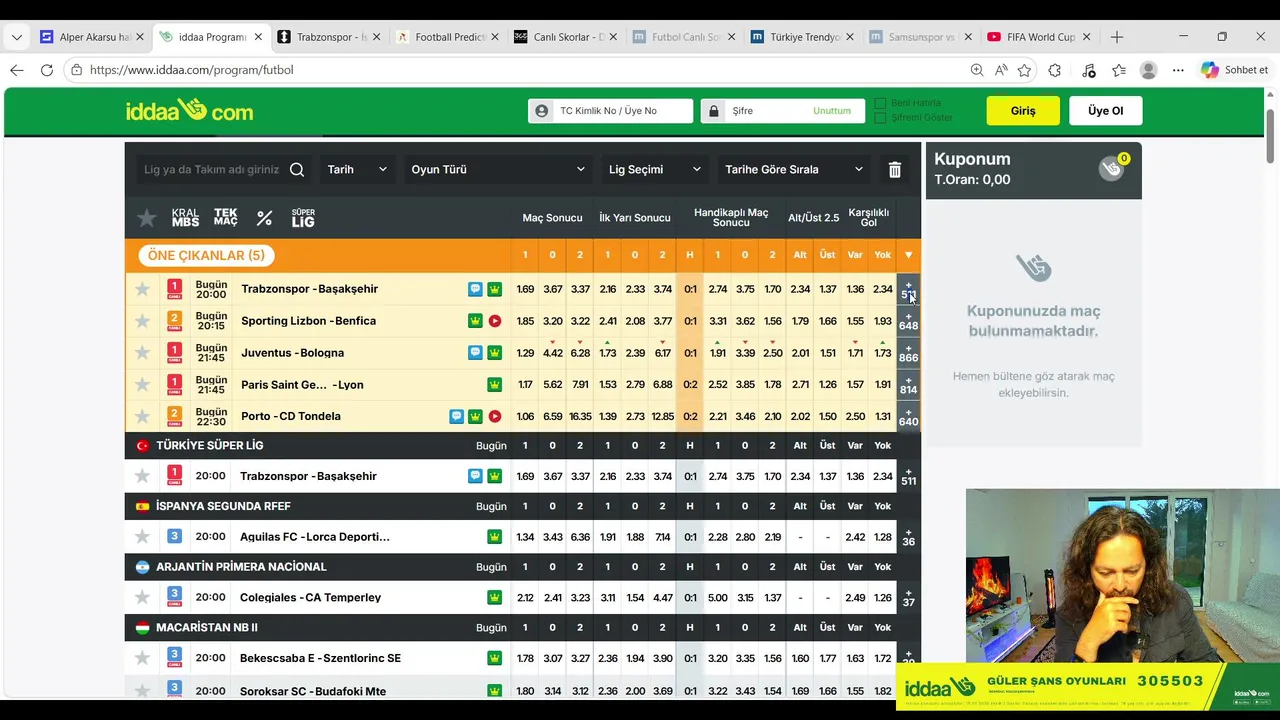The width and height of the screenshot is (1280, 720).
Task: Tick the Şifremi Göster checkbox
Action: point(881,118)
